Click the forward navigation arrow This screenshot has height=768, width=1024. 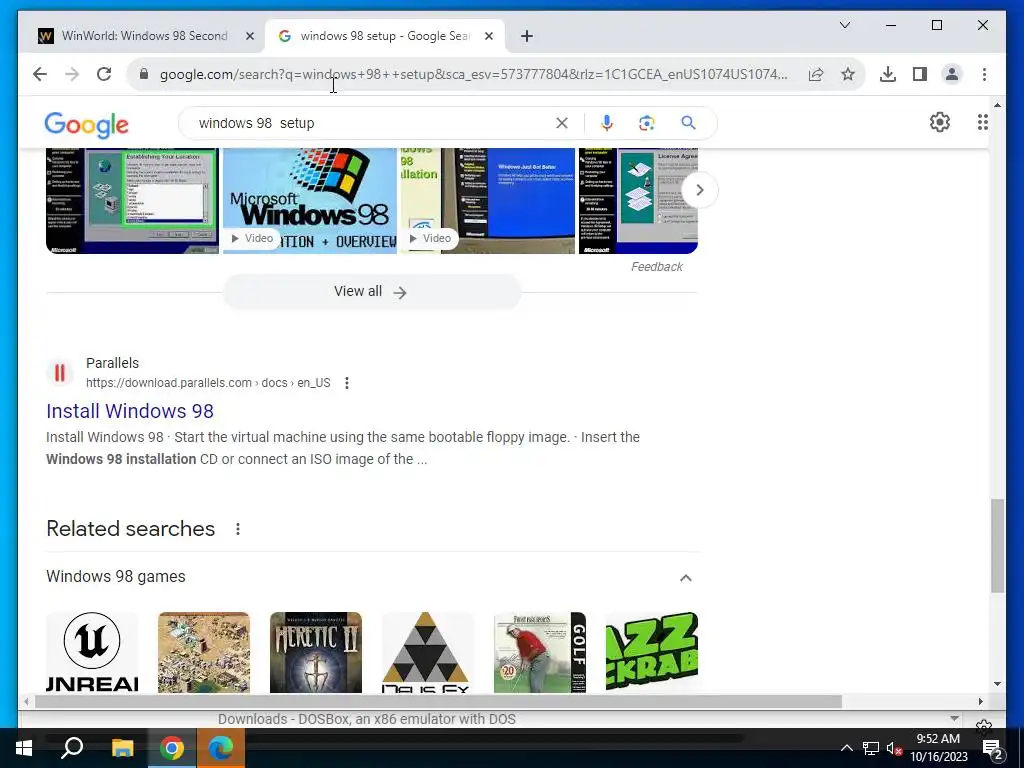click(x=72, y=74)
